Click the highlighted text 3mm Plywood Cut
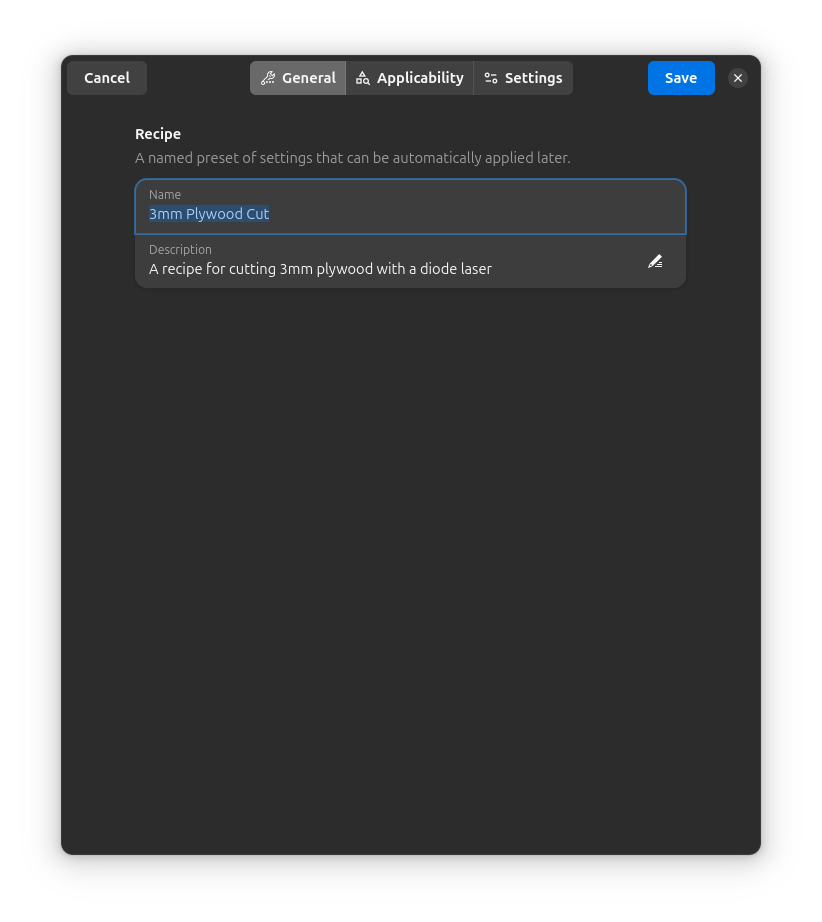This screenshot has height=922, width=822. coord(209,213)
